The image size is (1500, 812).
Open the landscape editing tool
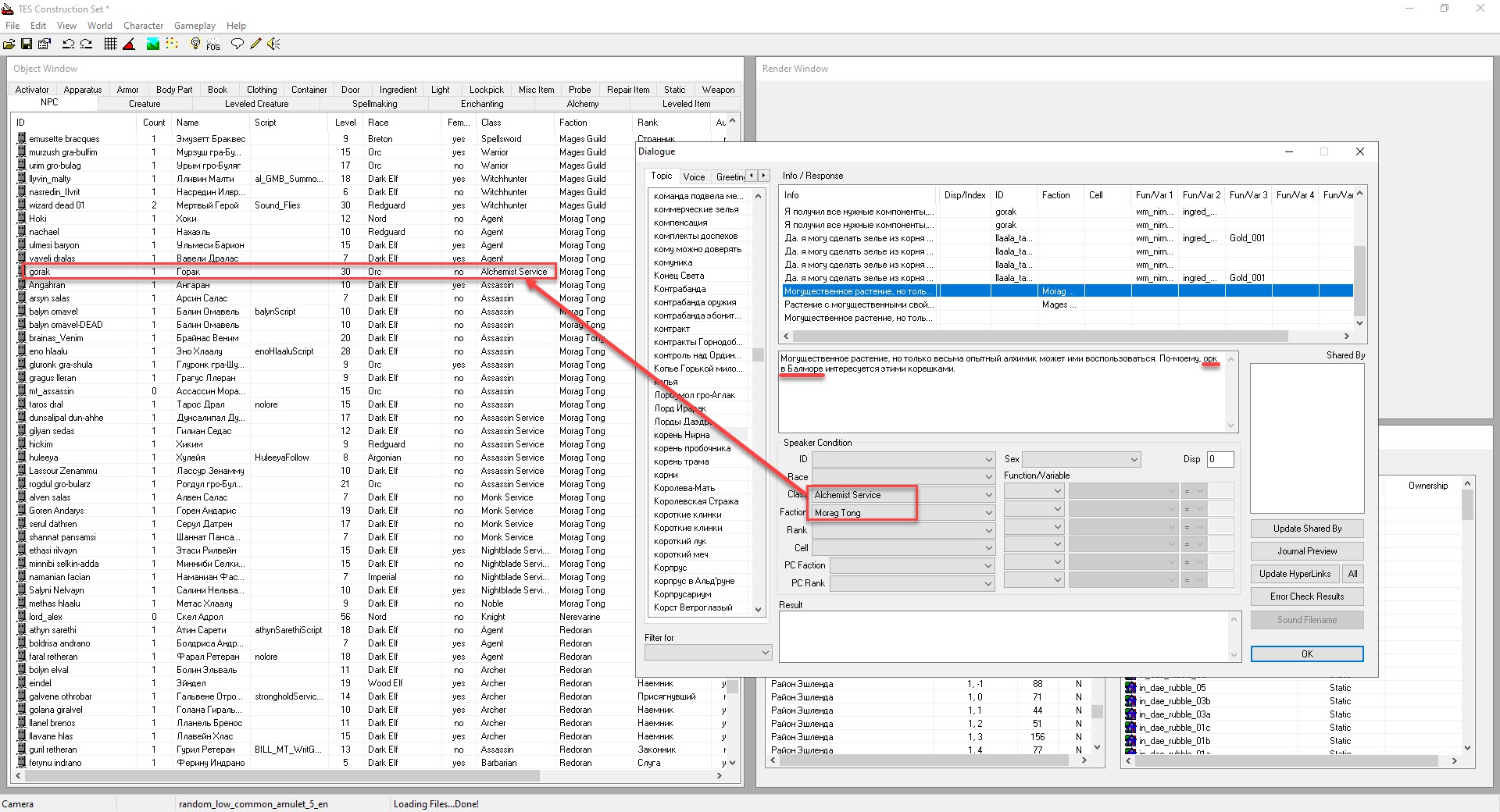[x=153, y=44]
